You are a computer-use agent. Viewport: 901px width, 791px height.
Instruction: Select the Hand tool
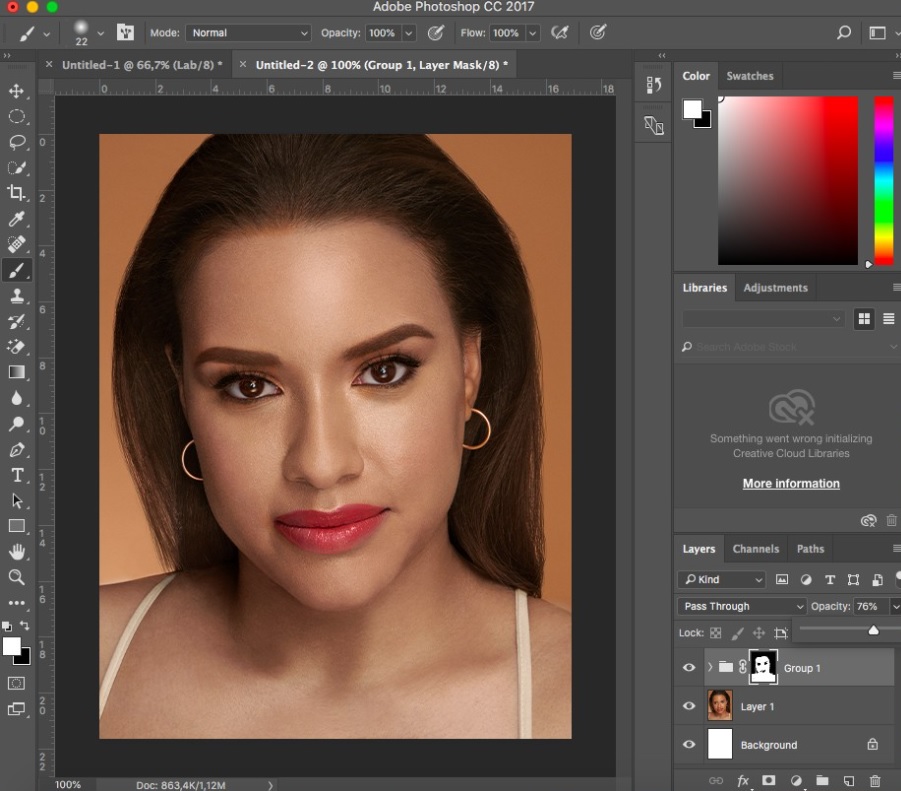16,551
